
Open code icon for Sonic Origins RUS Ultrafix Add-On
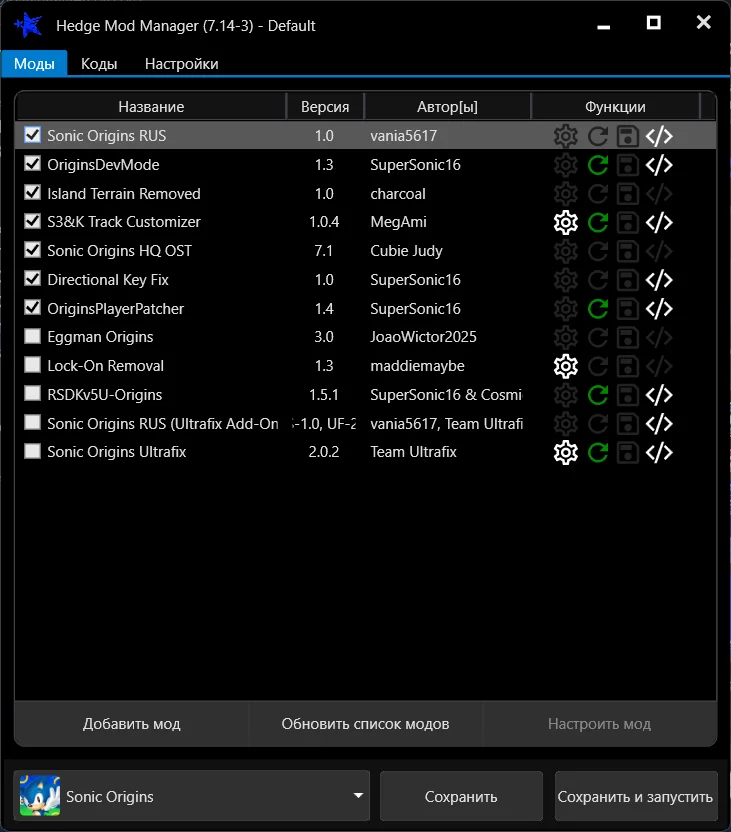click(x=659, y=424)
